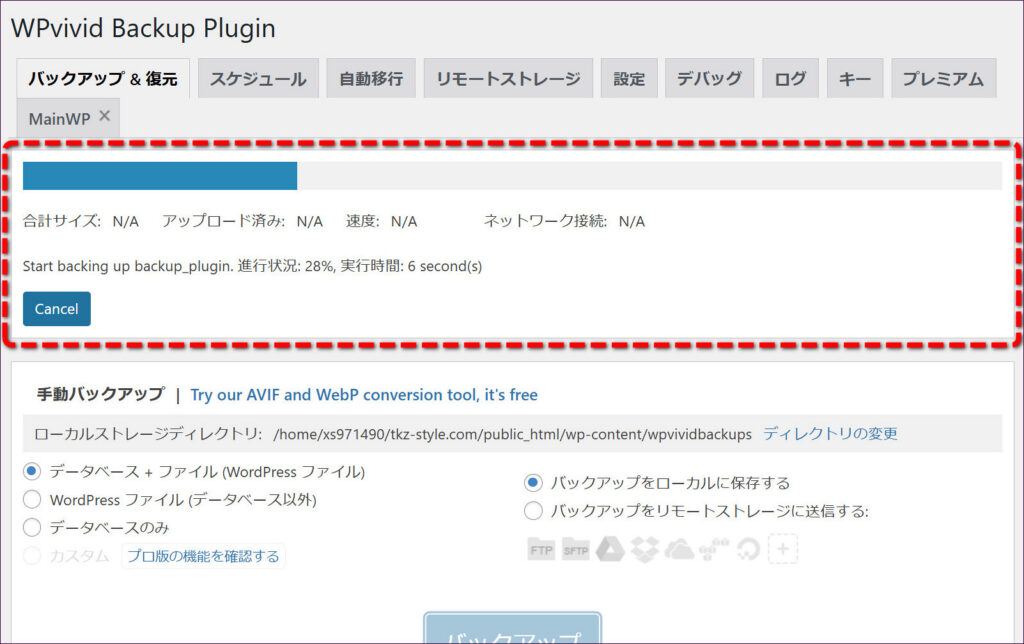Pick the Amazon S3 storage icon
This screenshot has height=644, width=1024.
[x=714, y=550]
